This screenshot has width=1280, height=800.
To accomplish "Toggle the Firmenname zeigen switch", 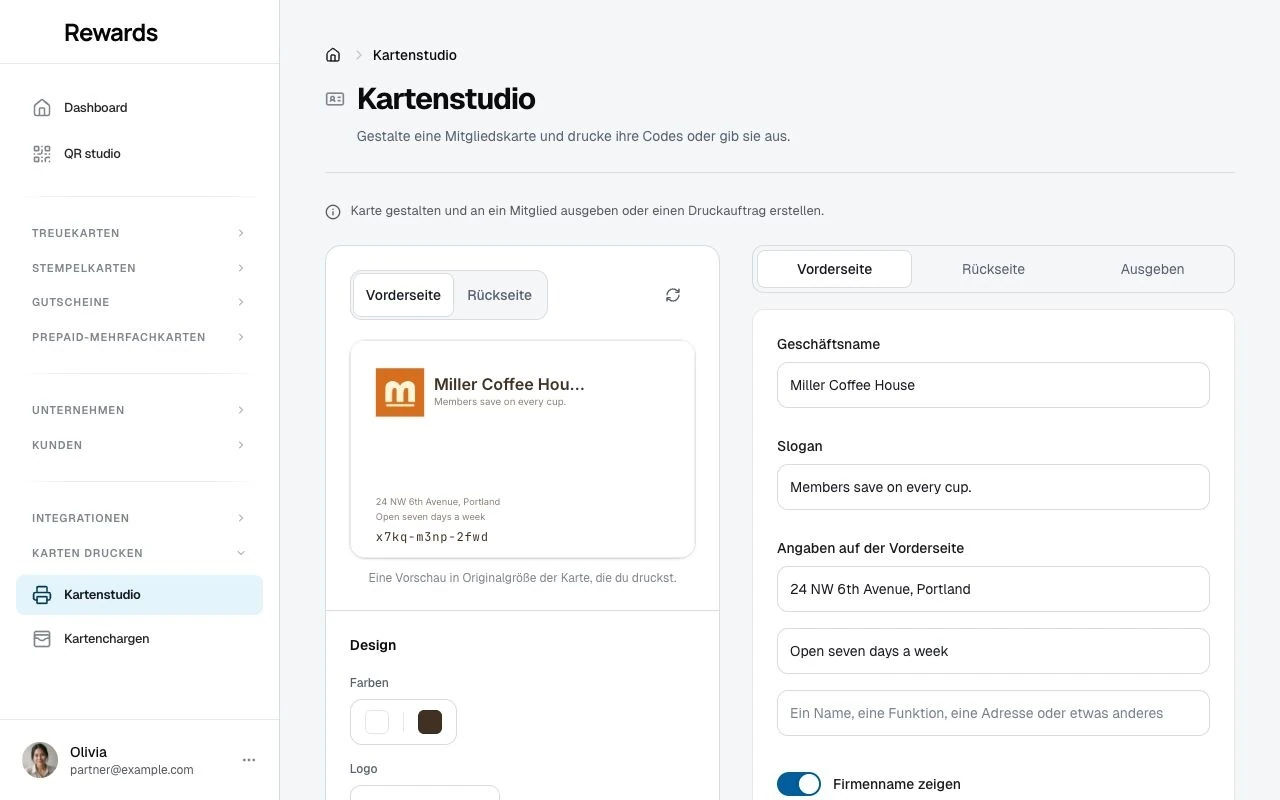I will point(799,784).
